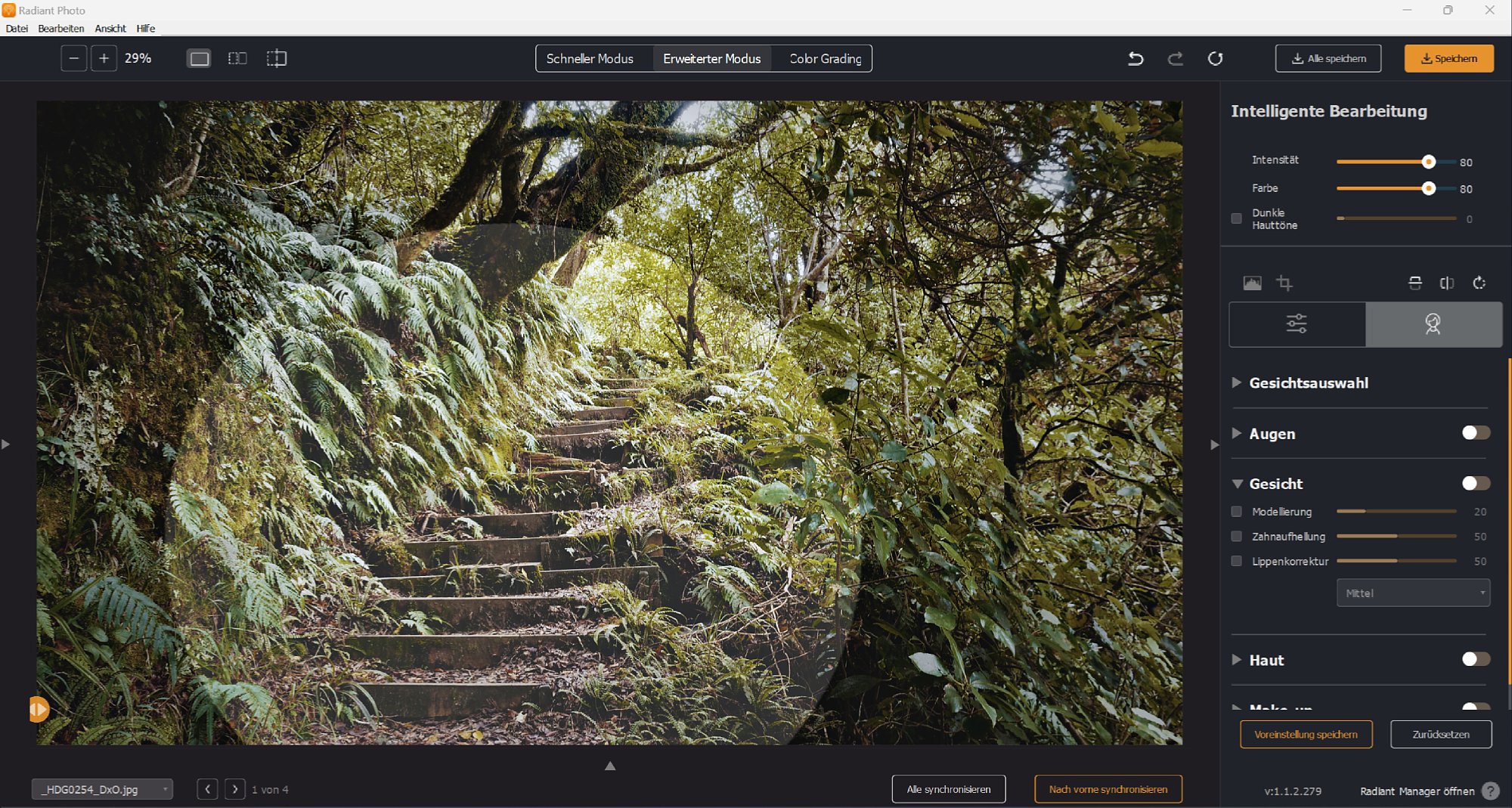Viewport: 1512px width, 808px height.
Task: Open help via the question mark icon
Action: (1490, 791)
